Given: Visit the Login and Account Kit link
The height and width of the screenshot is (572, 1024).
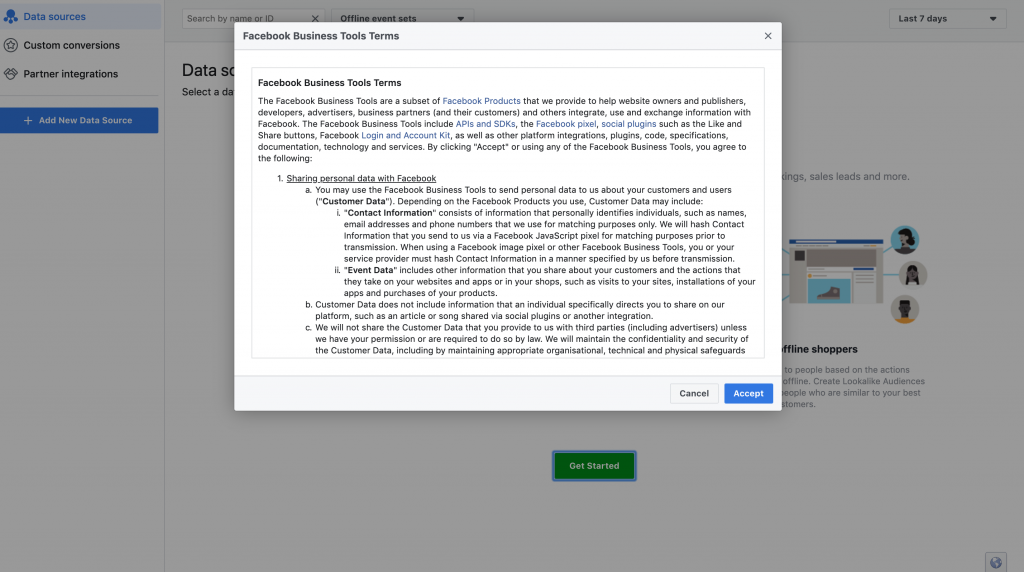Looking at the screenshot, I should [406, 135].
